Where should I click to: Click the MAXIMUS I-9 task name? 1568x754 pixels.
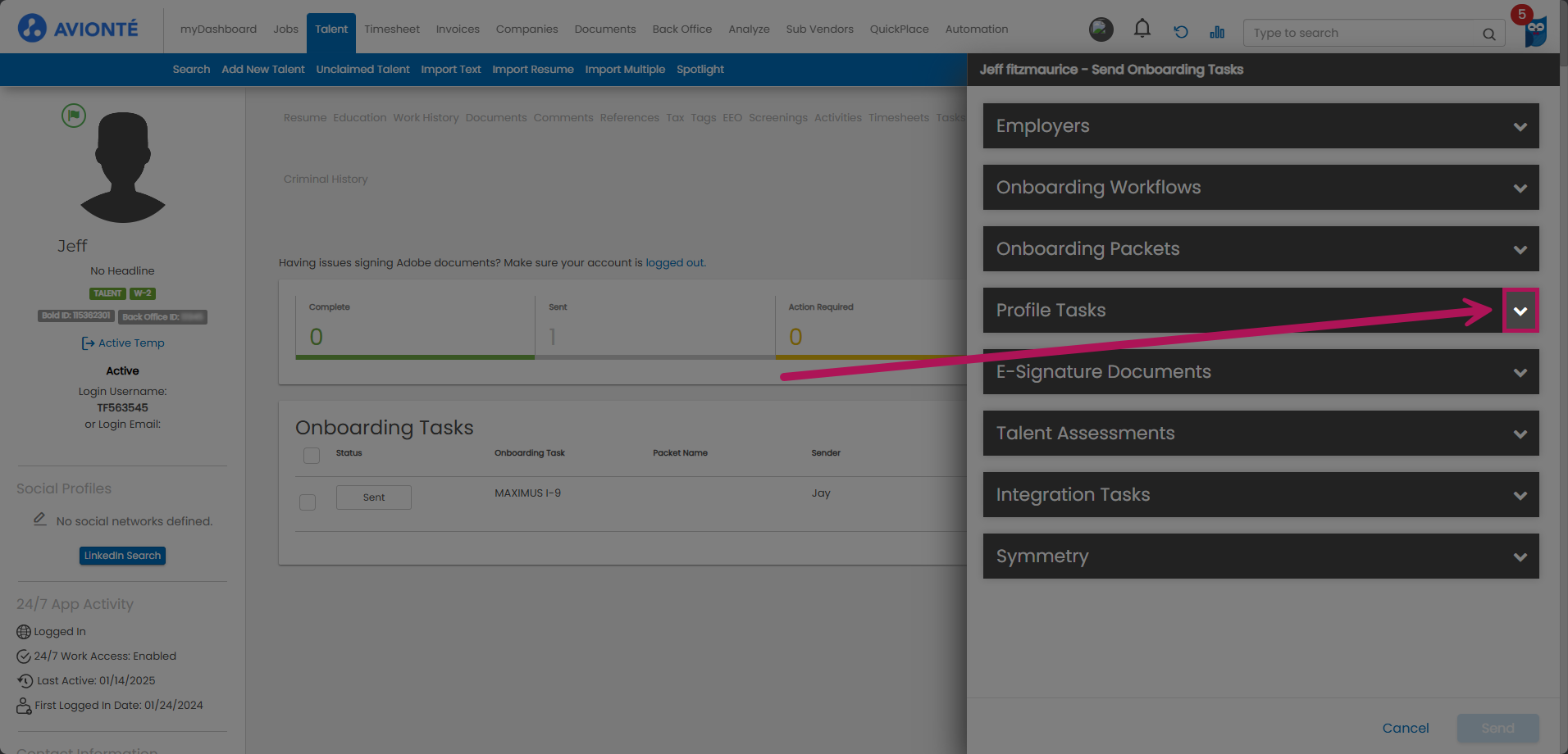pos(527,493)
